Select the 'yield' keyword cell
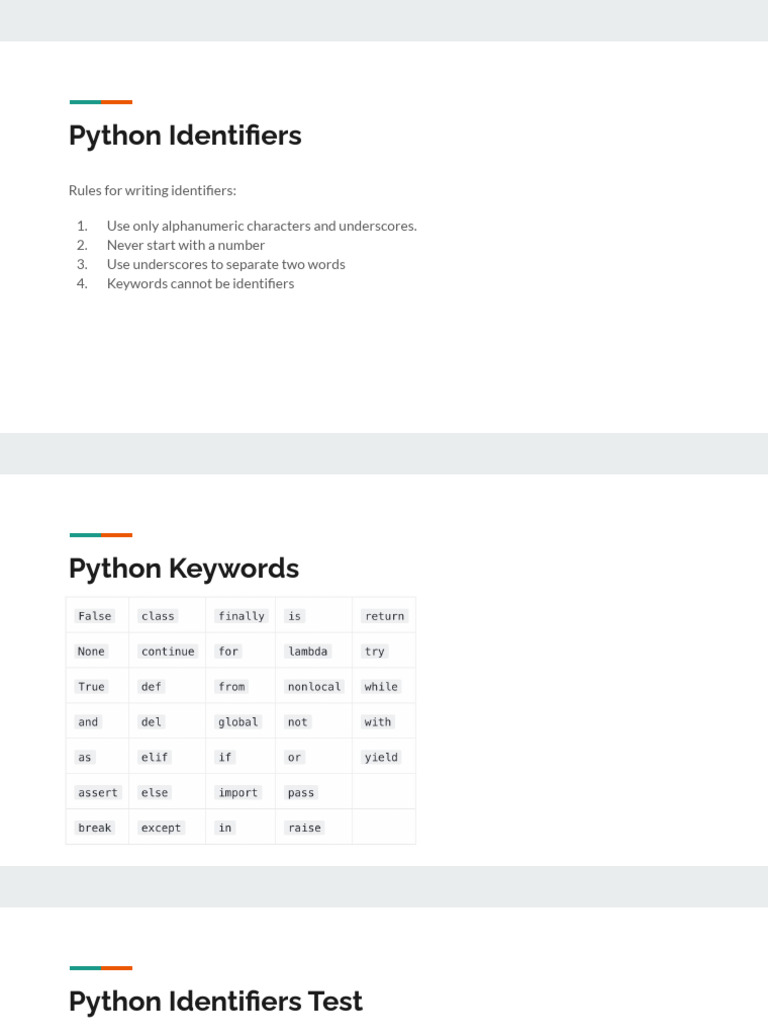Image resolution: width=768 pixels, height=1024 pixels. coord(381,757)
